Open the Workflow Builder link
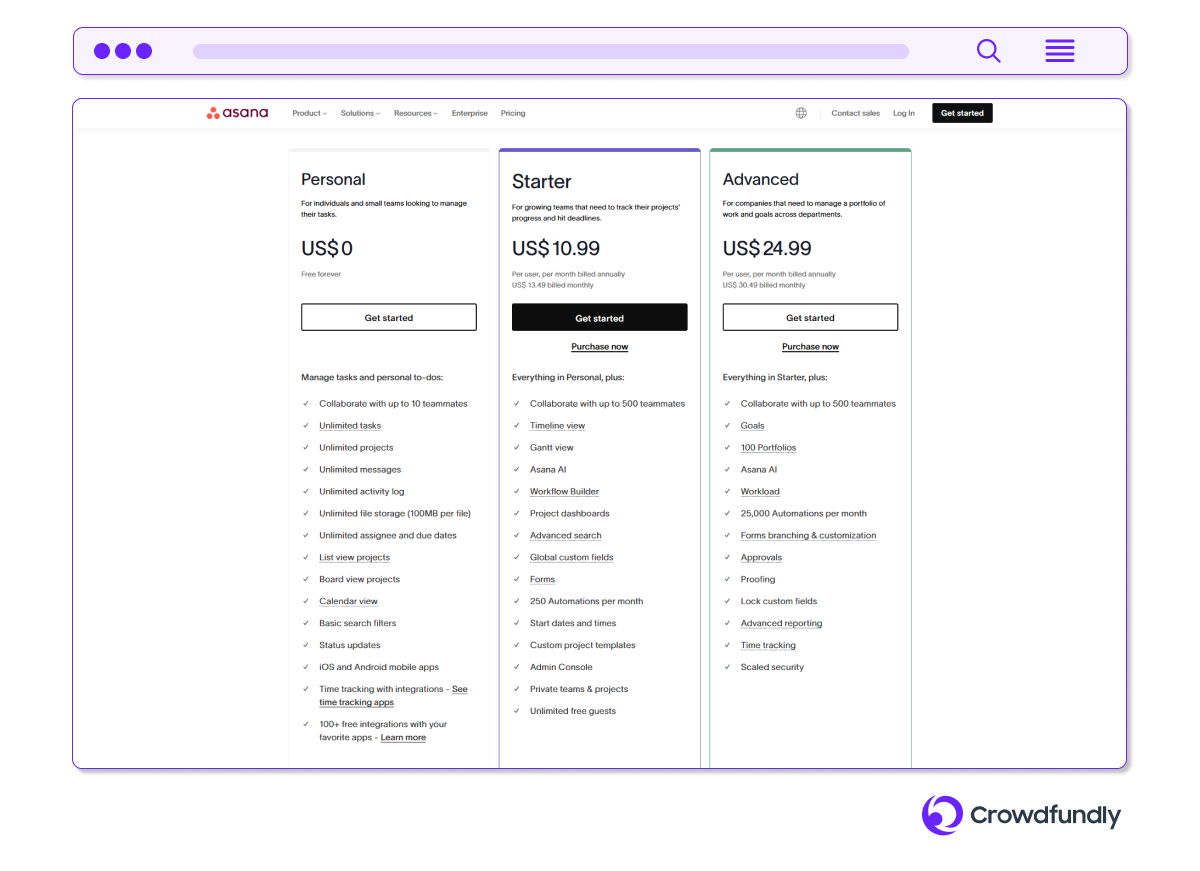 pyautogui.click(x=564, y=492)
